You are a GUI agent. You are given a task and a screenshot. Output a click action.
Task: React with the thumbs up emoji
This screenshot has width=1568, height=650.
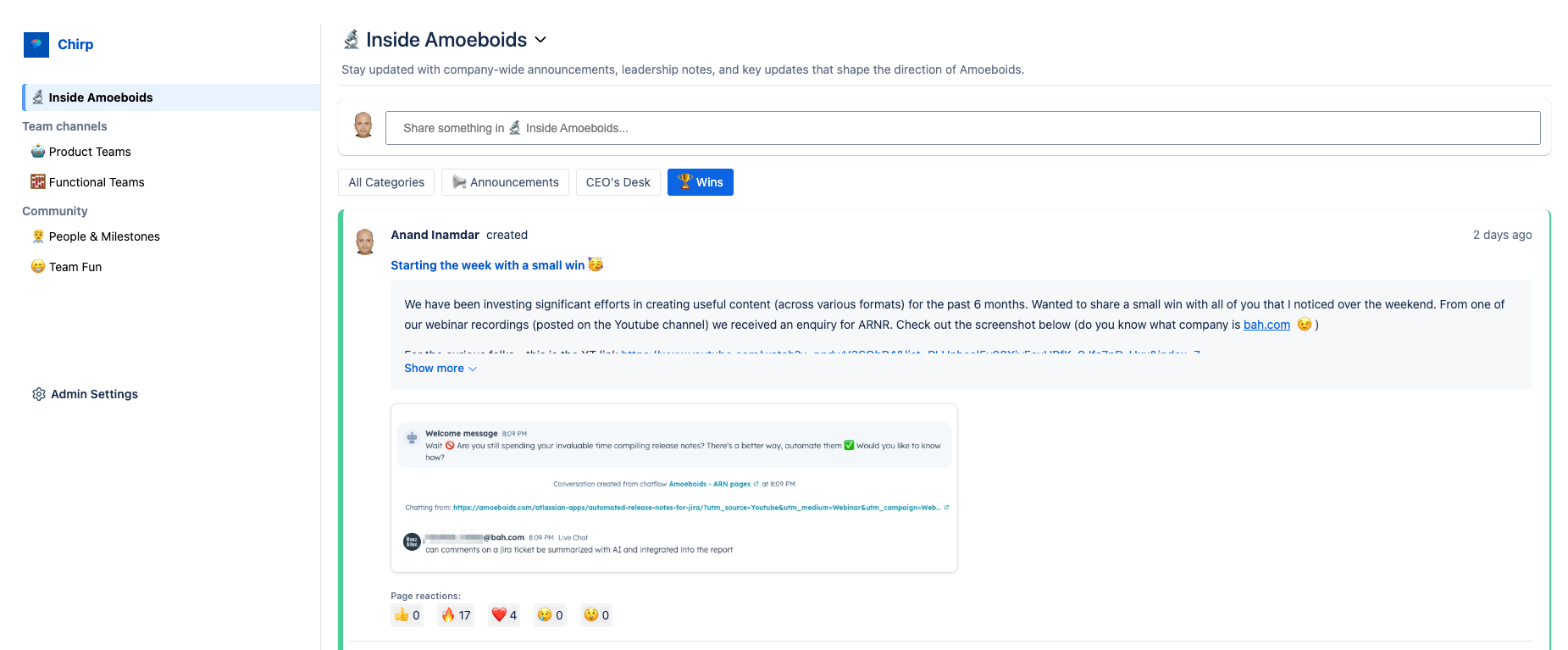(407, 615)
